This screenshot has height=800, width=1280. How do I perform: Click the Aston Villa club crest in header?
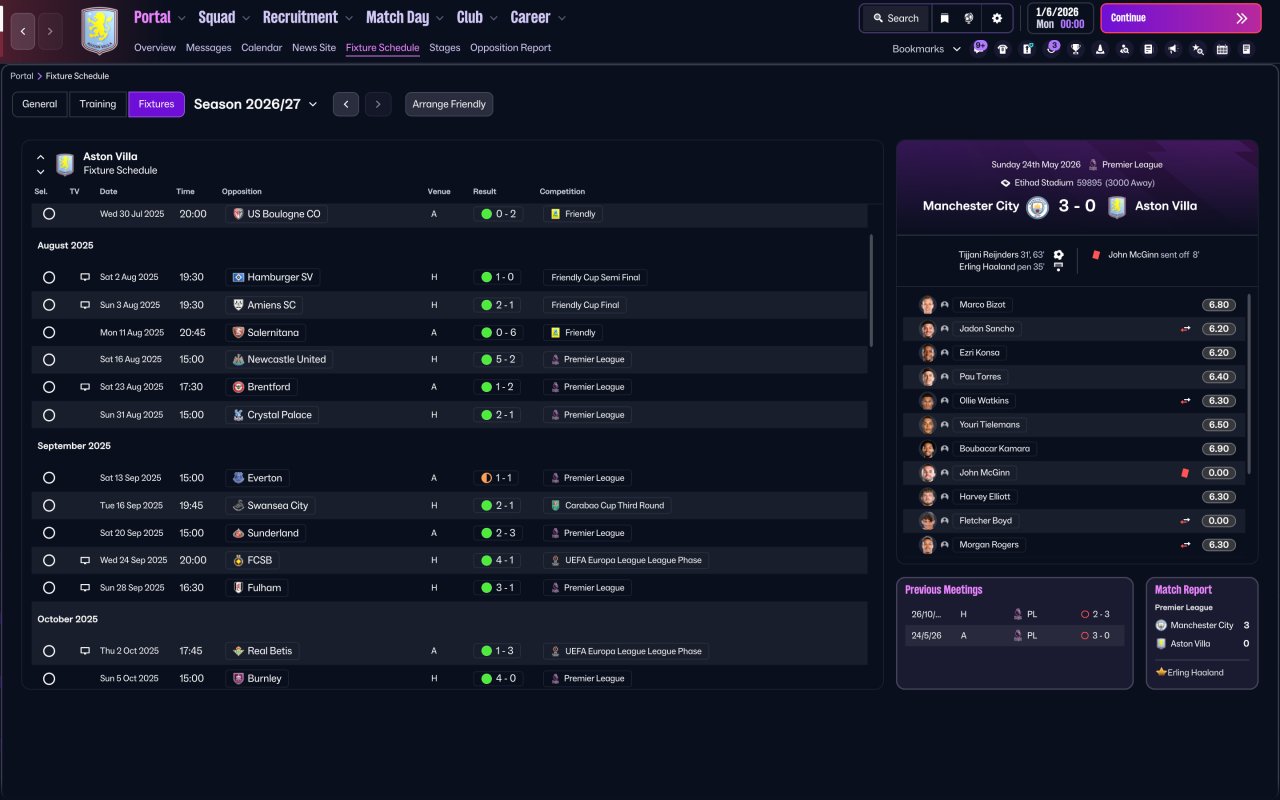99,31
